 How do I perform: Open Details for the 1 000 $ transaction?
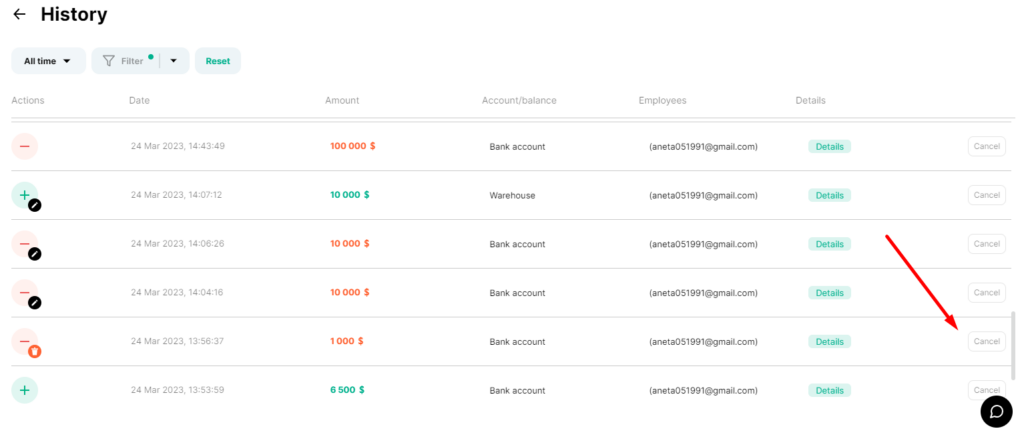coord(829,342)
